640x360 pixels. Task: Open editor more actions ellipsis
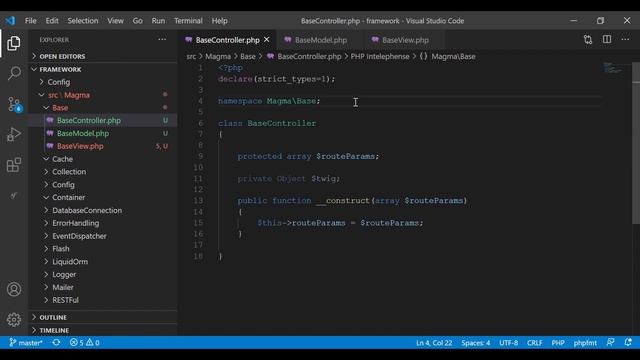click(x=625, y=40)
